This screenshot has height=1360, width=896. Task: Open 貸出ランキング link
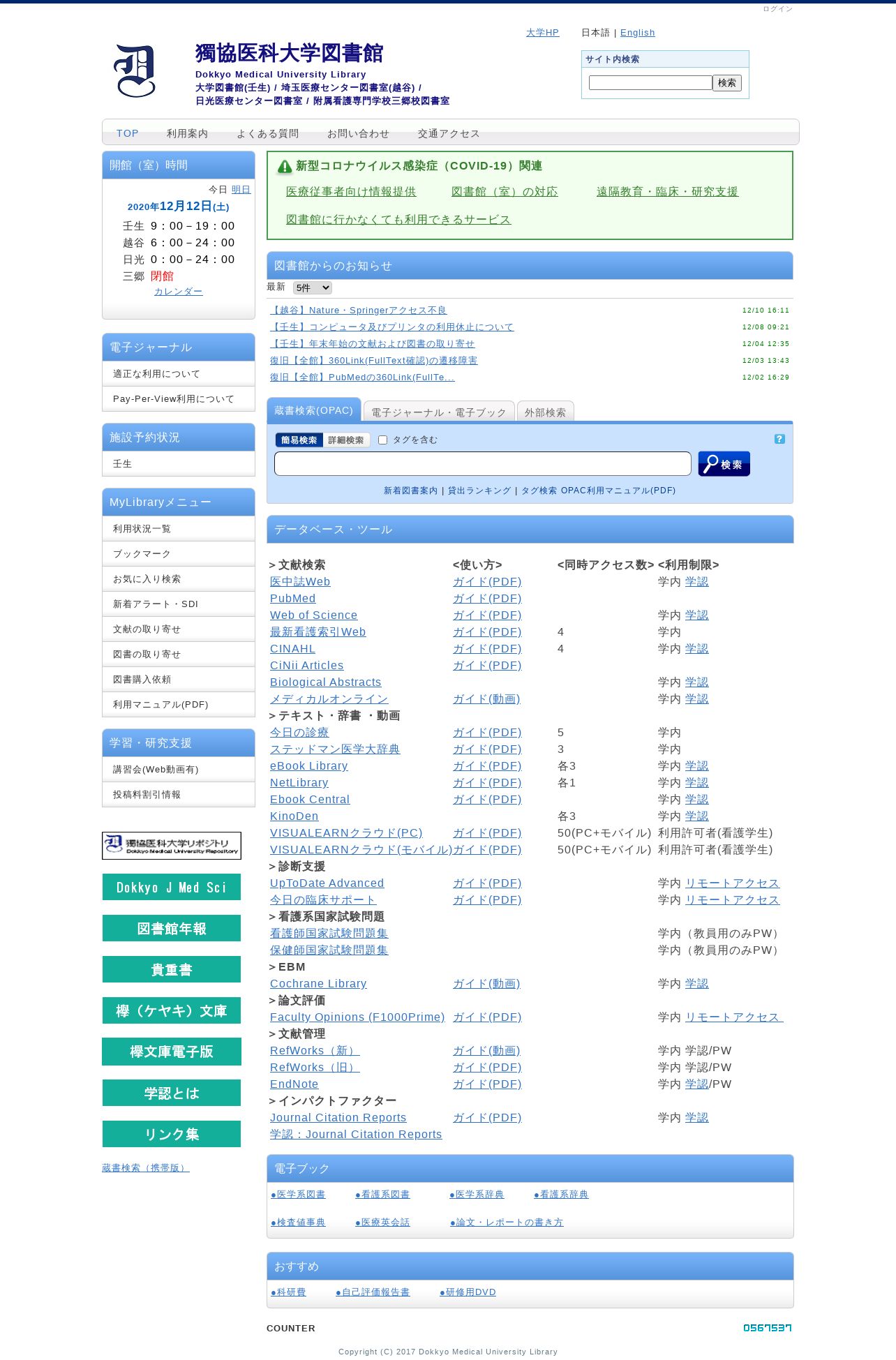click(479, 491)
